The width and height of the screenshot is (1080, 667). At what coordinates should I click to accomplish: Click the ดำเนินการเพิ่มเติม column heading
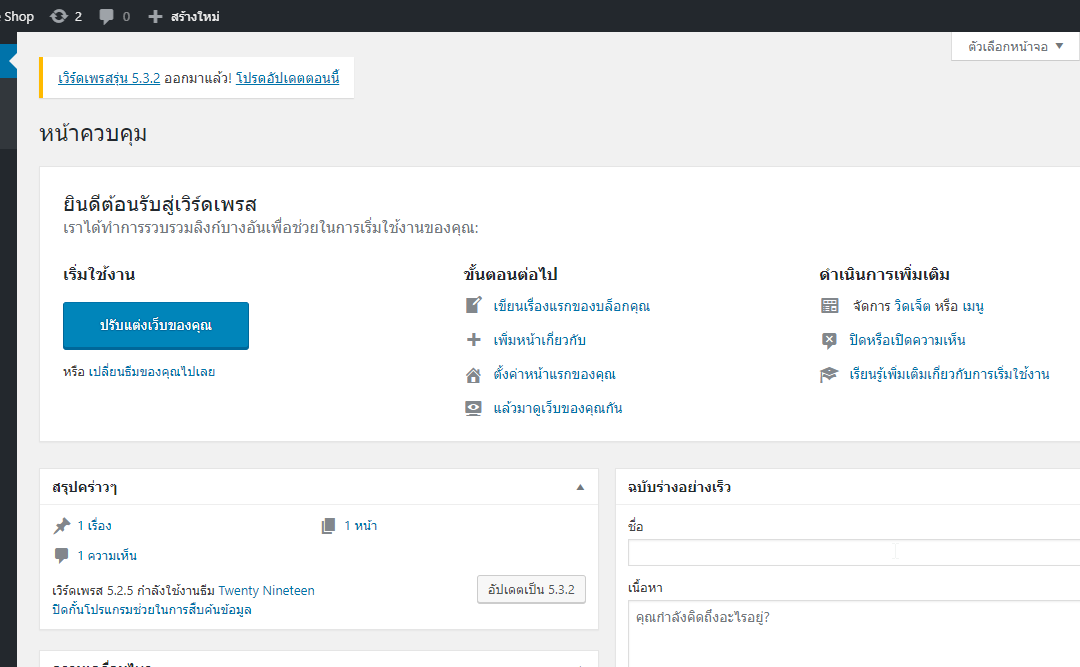click(884, 274)
